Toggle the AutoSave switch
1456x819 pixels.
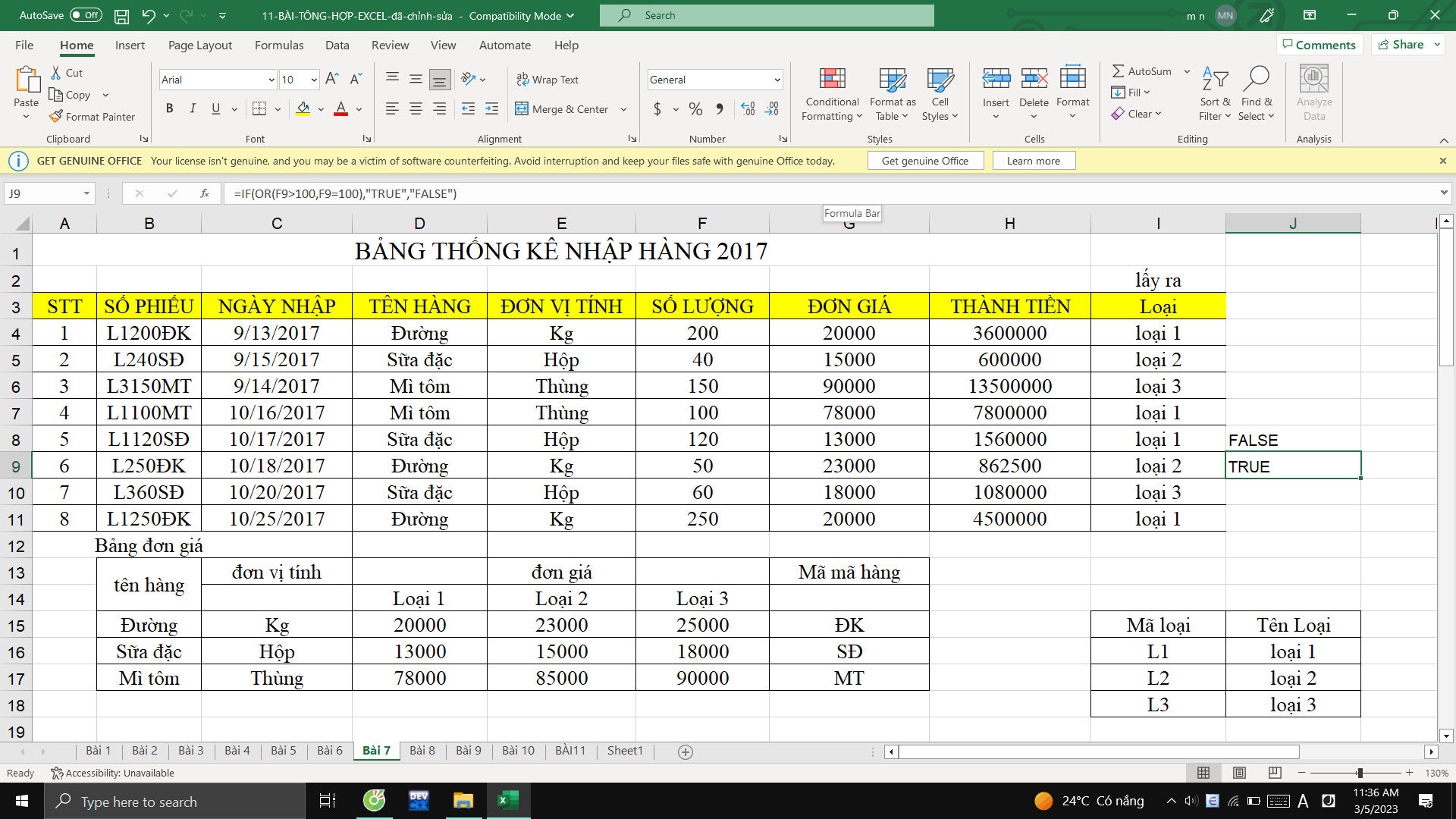(x=86, y=15)
